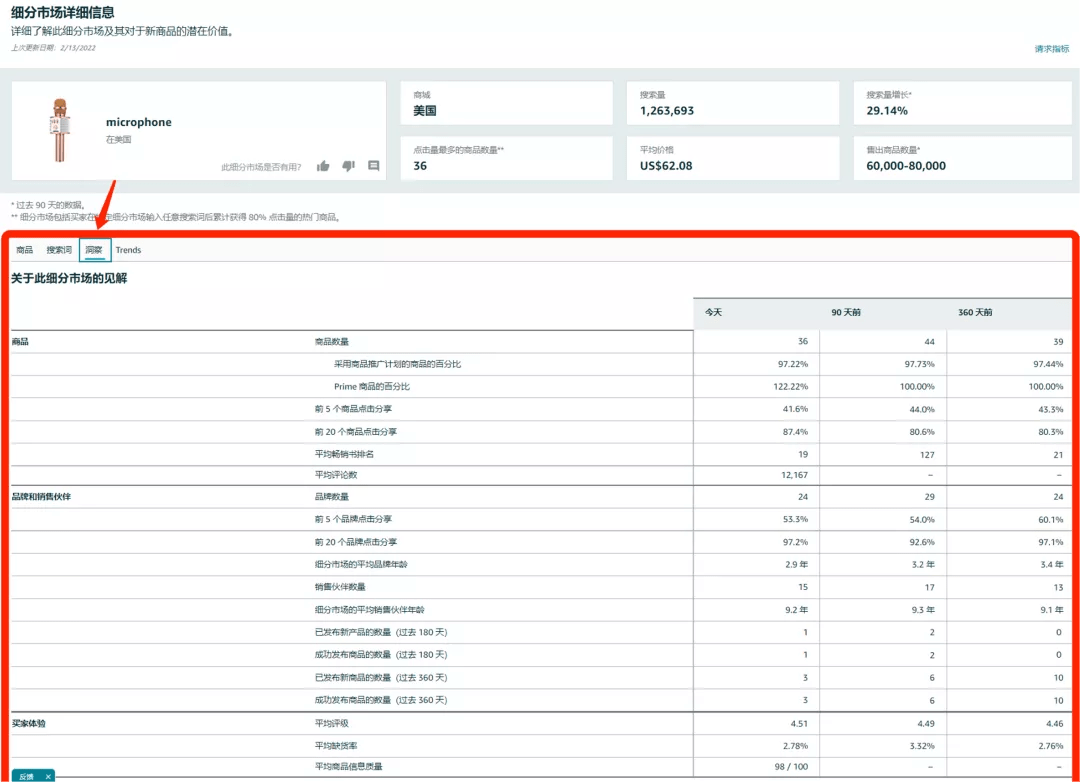Click the 90 天前 column header
Screen dimensions: 1080x782
click(846, 313)
